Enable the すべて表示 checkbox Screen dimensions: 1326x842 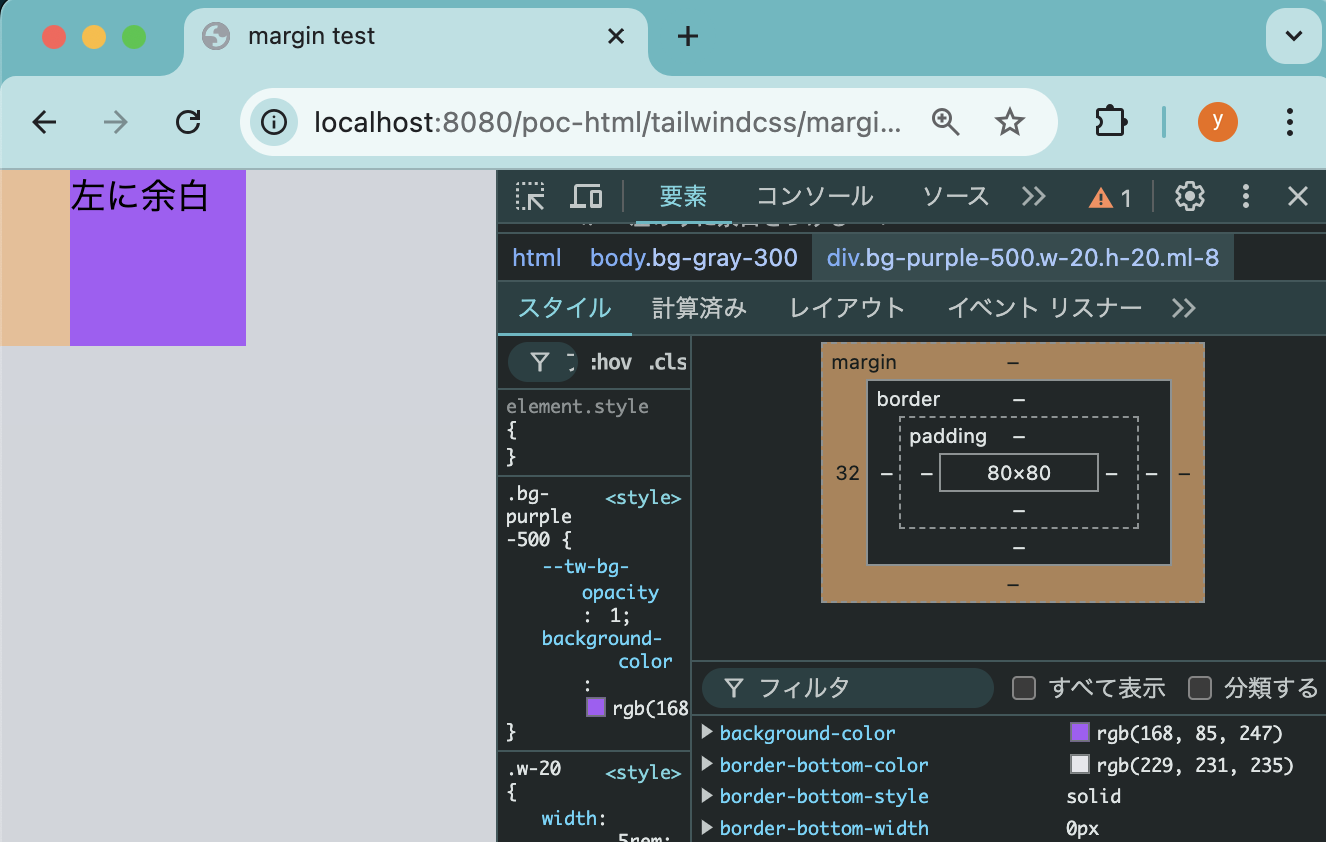click(1025, 688)
